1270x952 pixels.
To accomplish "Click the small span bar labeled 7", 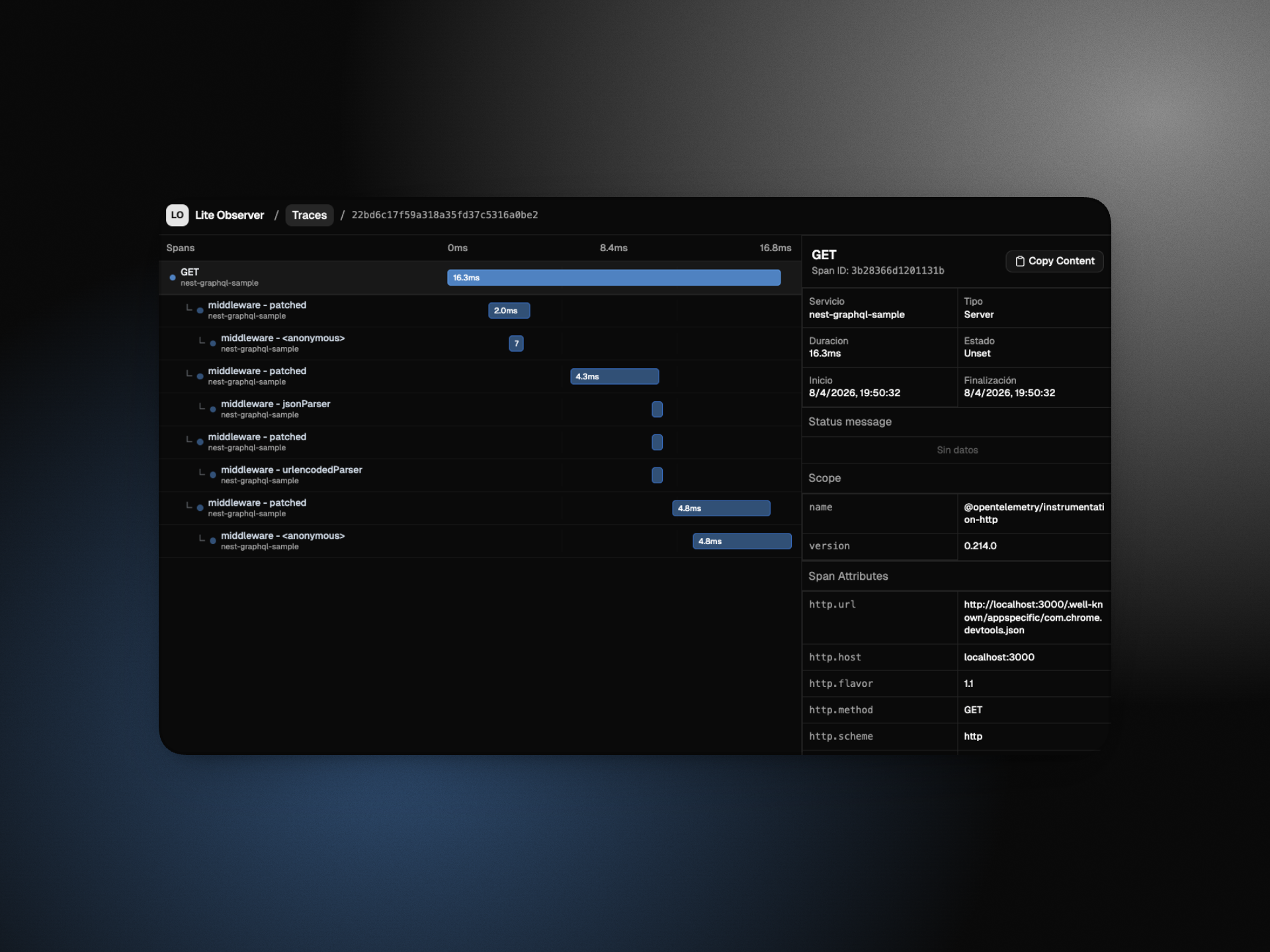I will (516, 344).
